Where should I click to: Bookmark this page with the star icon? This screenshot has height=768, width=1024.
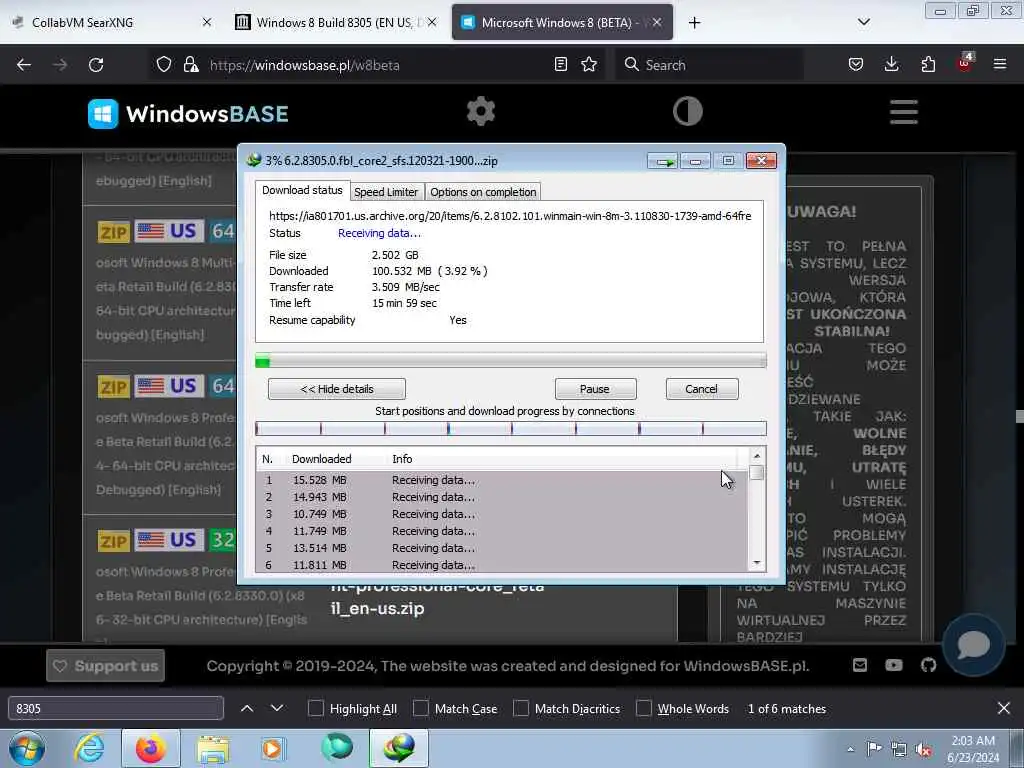coord(589,65)
